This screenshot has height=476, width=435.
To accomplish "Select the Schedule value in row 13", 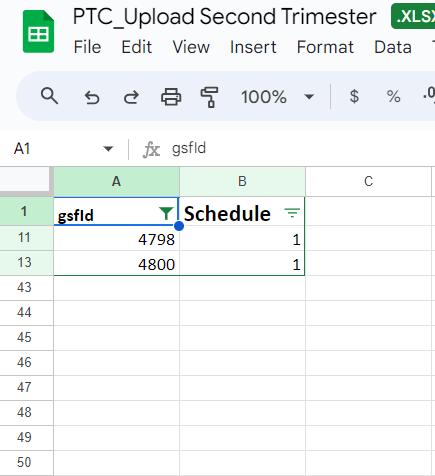I will pos(242,264).
